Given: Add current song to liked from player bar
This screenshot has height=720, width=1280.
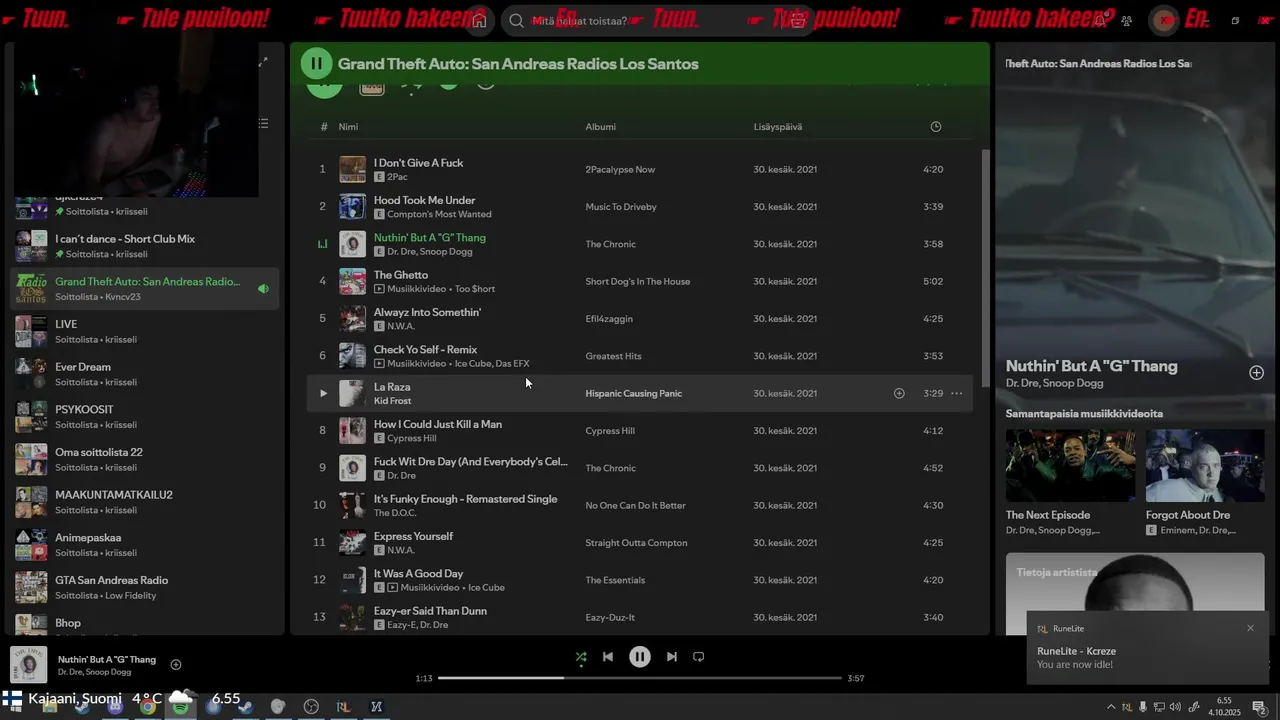Looking at the screenshot, I should click(176, 665).
